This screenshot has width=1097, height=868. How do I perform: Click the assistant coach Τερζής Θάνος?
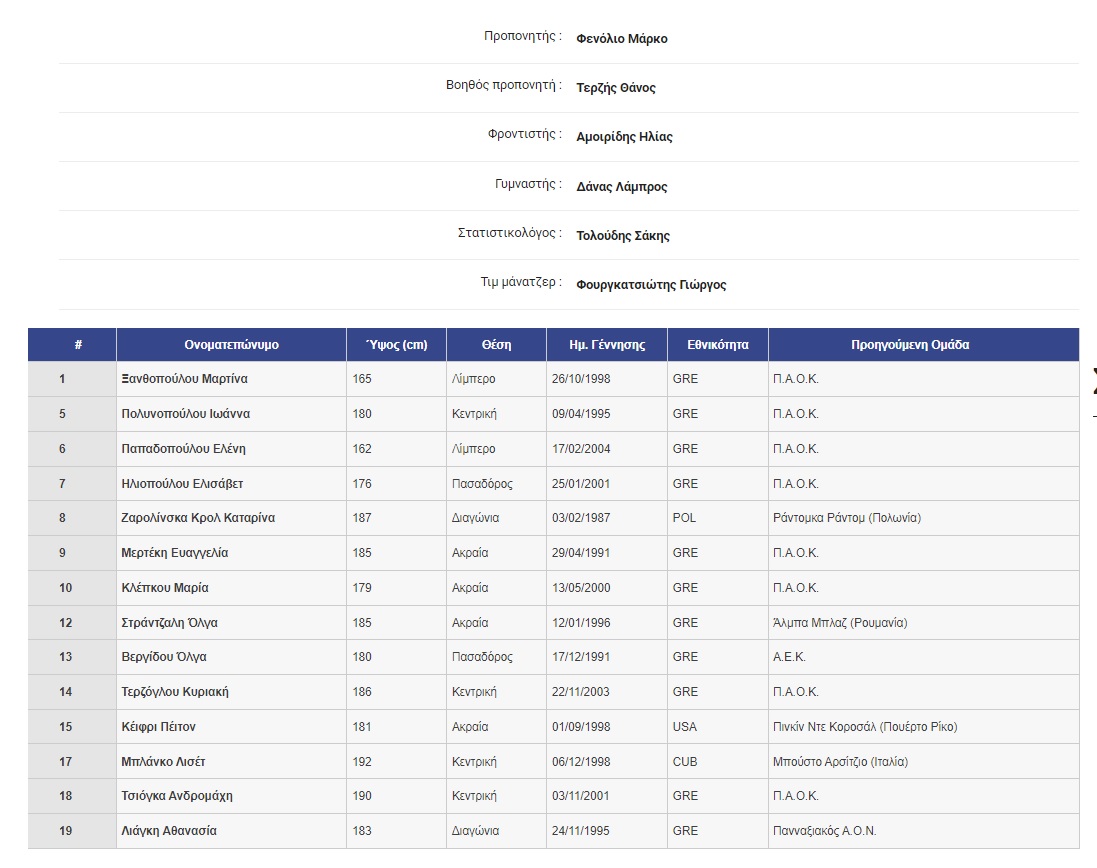click(616, 88)
